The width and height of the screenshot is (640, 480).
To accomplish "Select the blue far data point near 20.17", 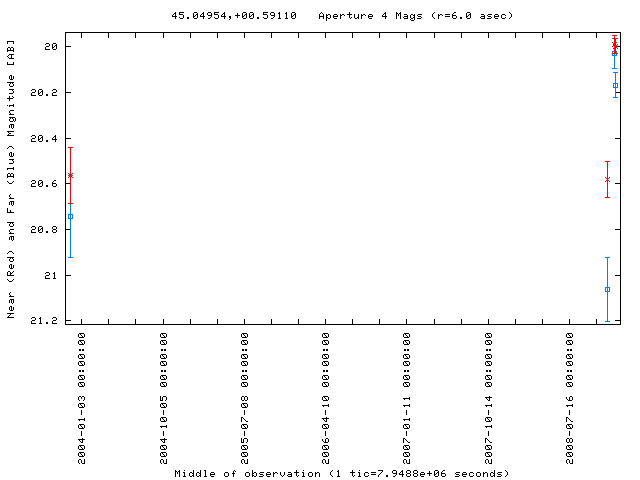I will coord(616,86).
